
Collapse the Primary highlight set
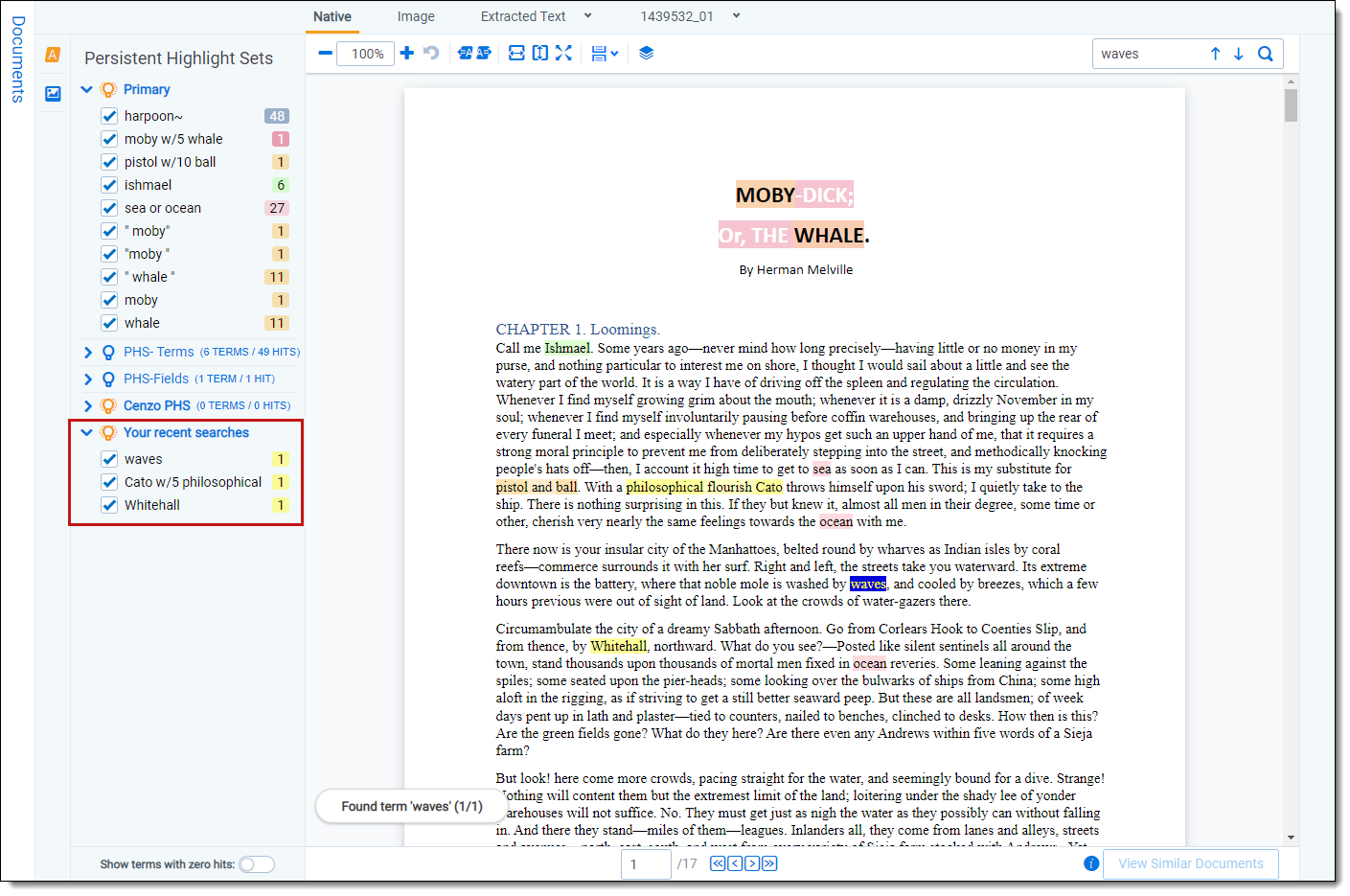(x=87, y=89)
